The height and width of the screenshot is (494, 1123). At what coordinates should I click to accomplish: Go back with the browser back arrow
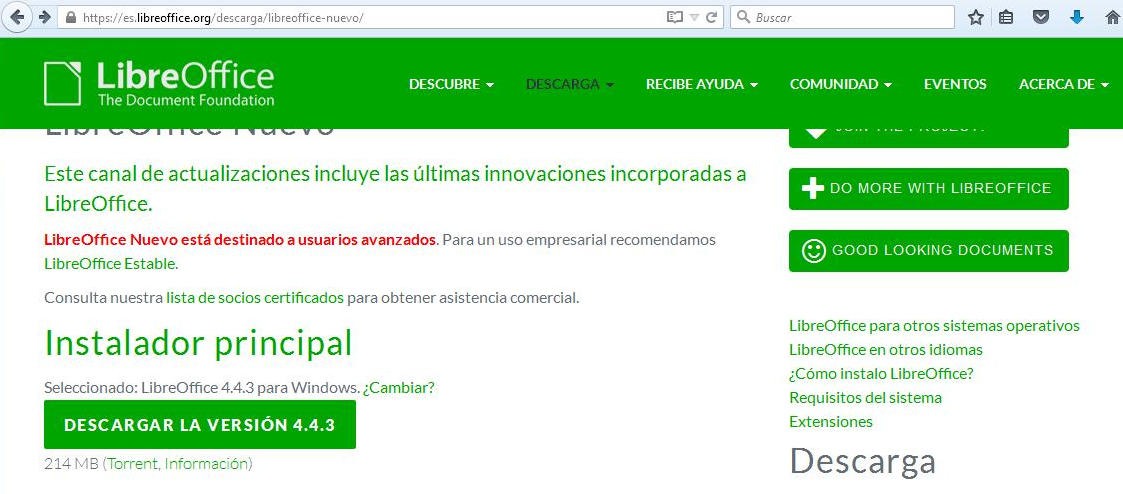(17, 18)
